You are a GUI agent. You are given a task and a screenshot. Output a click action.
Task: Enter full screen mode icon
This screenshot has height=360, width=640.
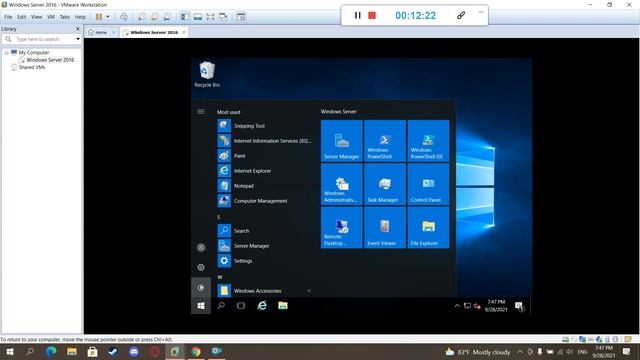pyautogui.click(x=210, y=17)
